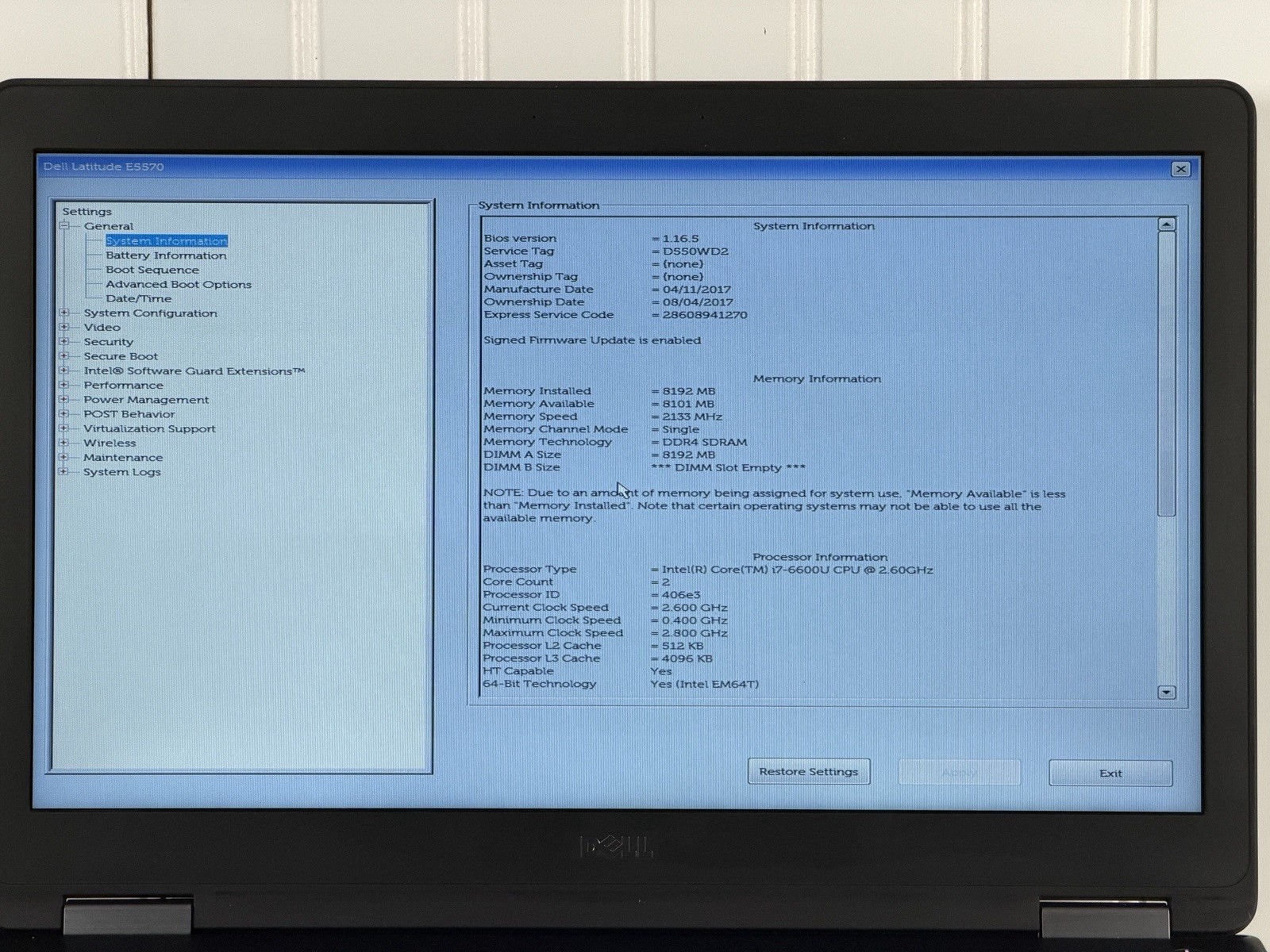The image size is (1270, 952).
Task: Expand the Wireless node
Action: tap(64, 443)
